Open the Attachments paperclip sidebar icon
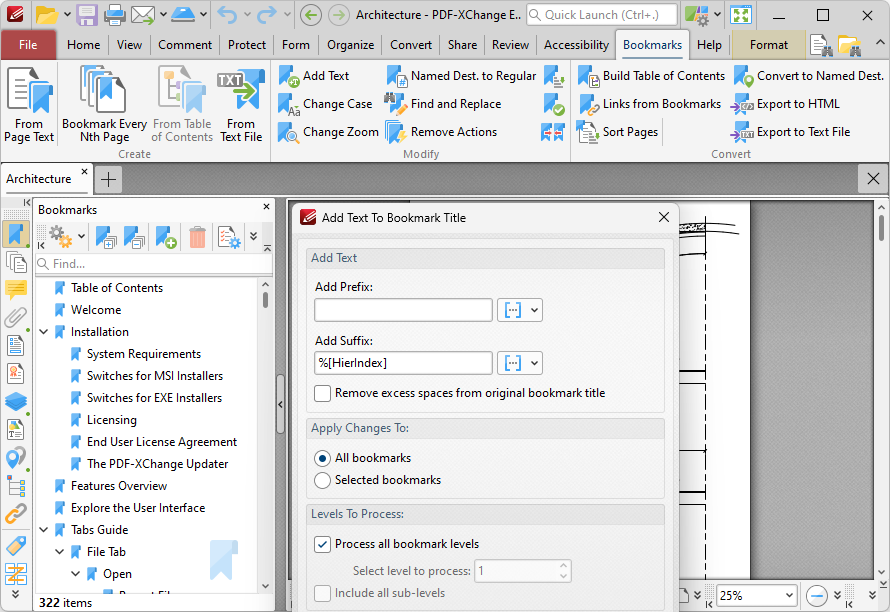 click(x=16, y=317)
